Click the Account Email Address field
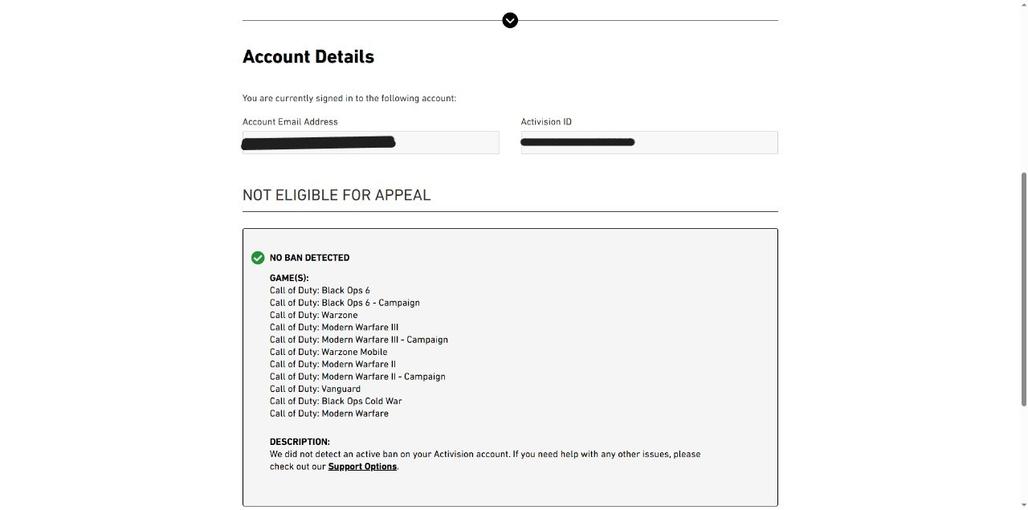 pyautogui.click(x=370, y=143)
